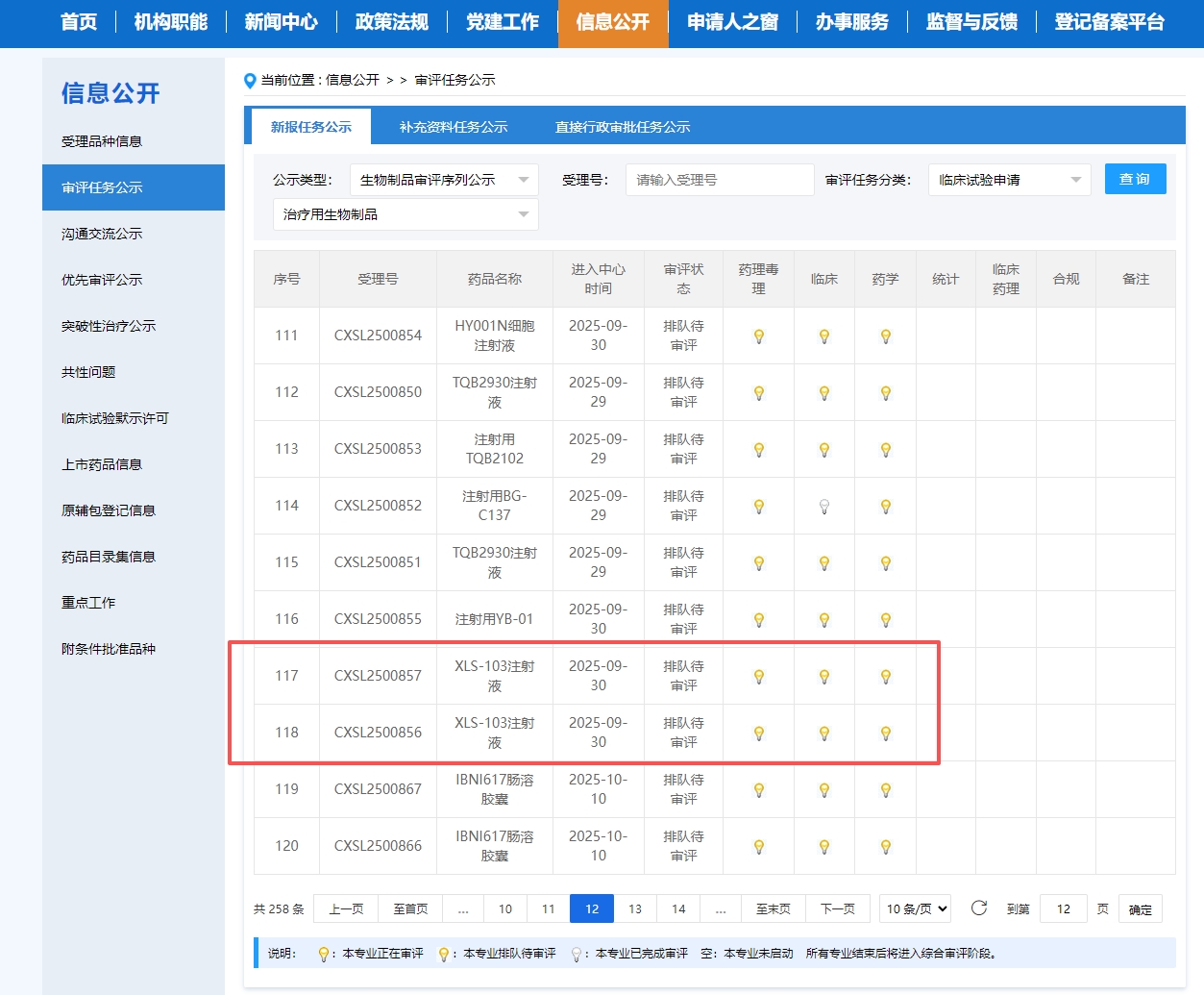Open 优先审评公示 in the sidebar
Viewport: 1204px width, 995px height.
point(102,280)
